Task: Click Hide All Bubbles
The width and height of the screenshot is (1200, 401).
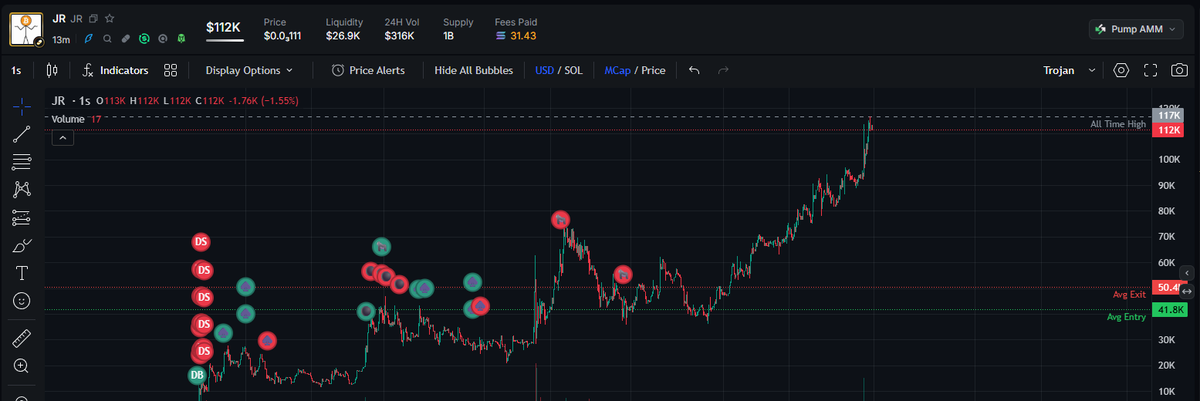Action: pyautogui.click(x=473, y=70)
